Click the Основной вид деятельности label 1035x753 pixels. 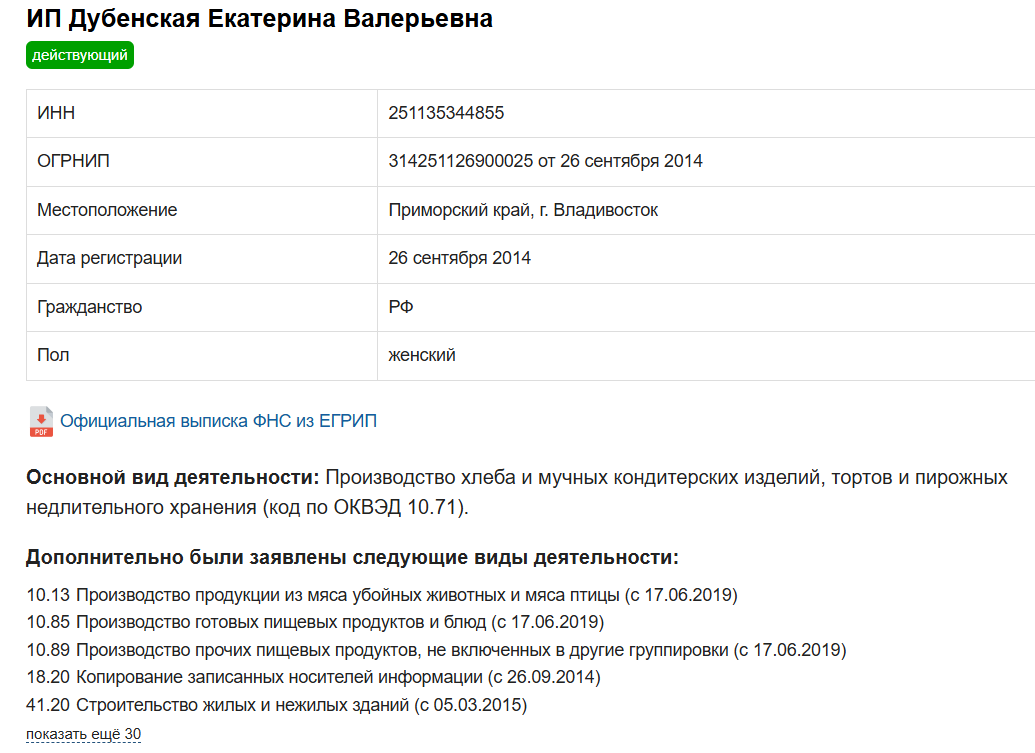coord(172,478)
